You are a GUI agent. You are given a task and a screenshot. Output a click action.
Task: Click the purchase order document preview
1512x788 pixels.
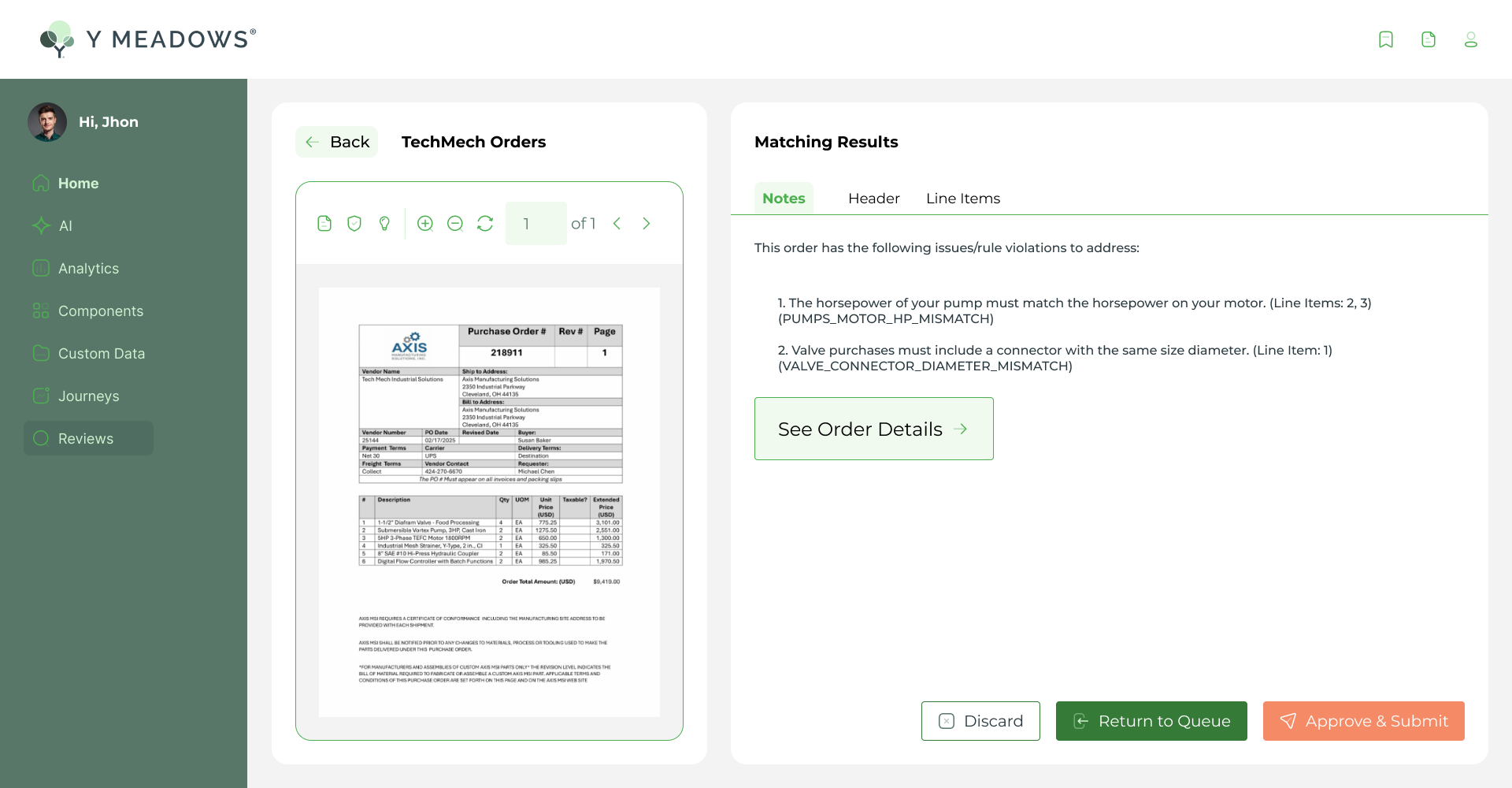(489, 502)
